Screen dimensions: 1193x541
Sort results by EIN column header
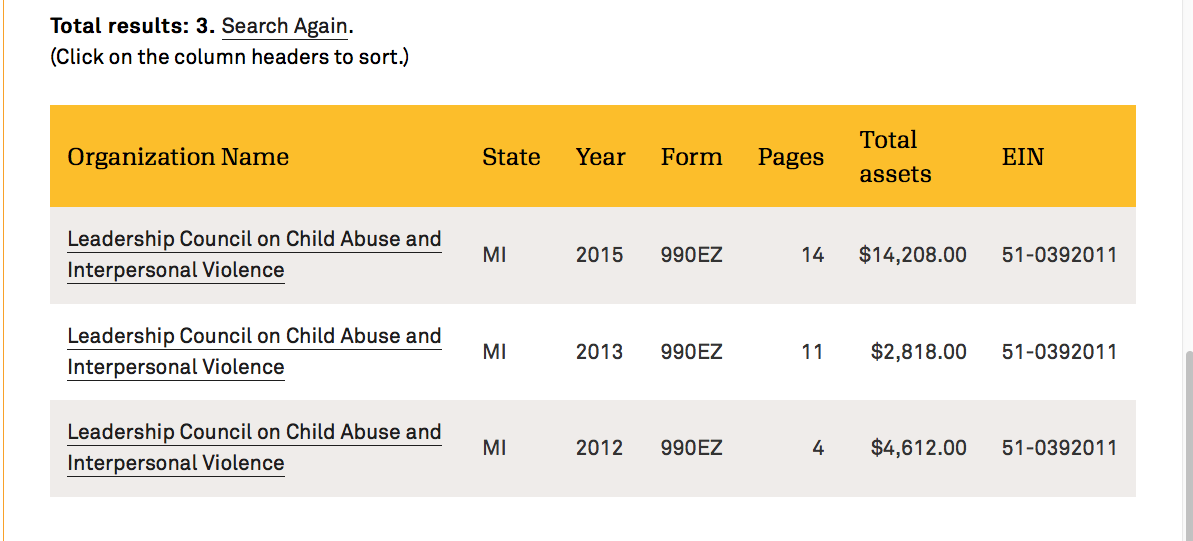(x=1022, y=157)
